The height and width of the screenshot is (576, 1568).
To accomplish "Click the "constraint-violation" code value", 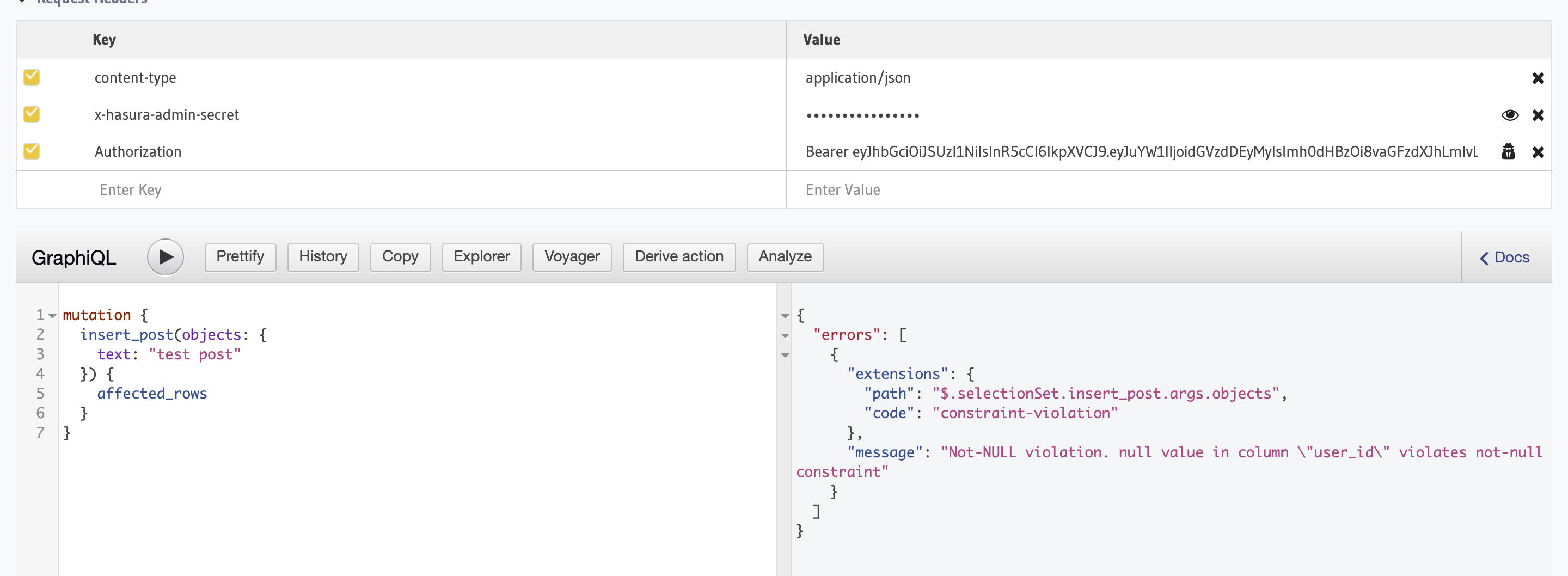I will [x=1025, y=413].
